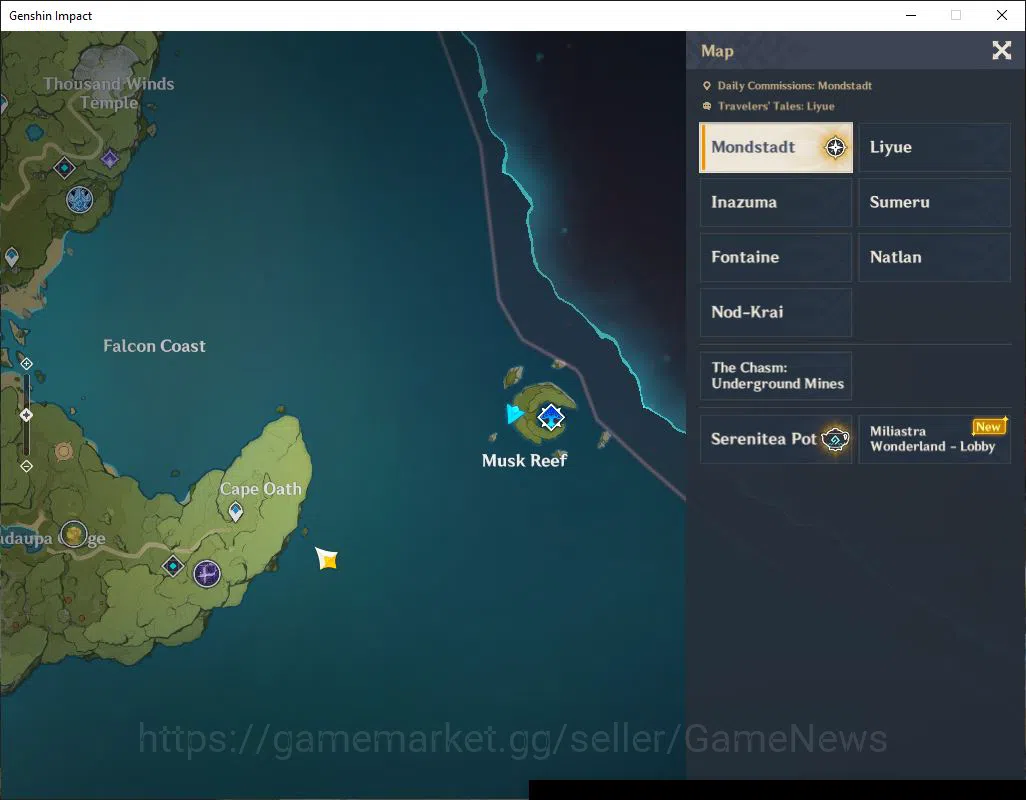1026x800 pixels.
Task: Minimize the Genshin Impact window
Action: [910, 15]
